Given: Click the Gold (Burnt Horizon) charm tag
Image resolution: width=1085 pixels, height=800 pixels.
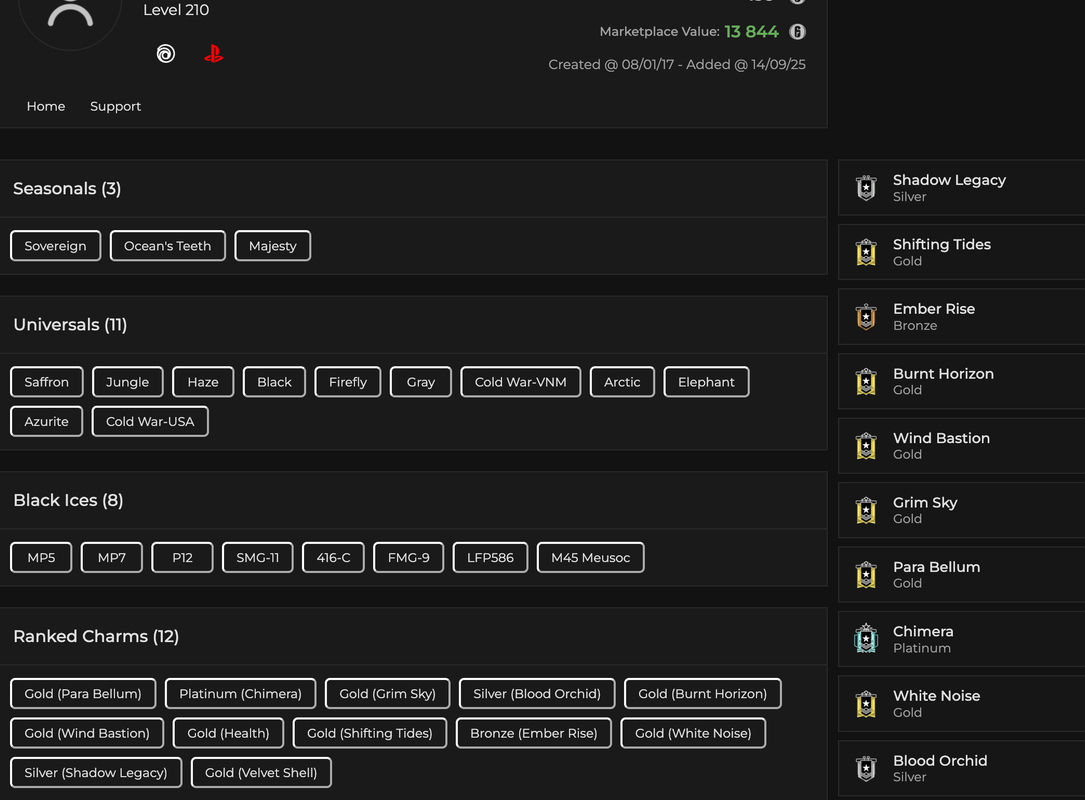Looking at the screenshot, I should (702, 693).
